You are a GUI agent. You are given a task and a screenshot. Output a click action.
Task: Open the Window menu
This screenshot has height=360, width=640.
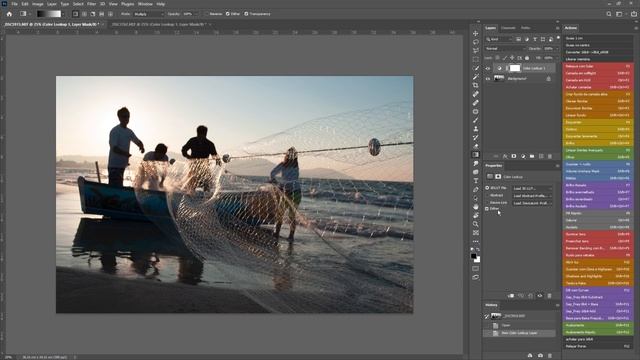click(145, 4)
